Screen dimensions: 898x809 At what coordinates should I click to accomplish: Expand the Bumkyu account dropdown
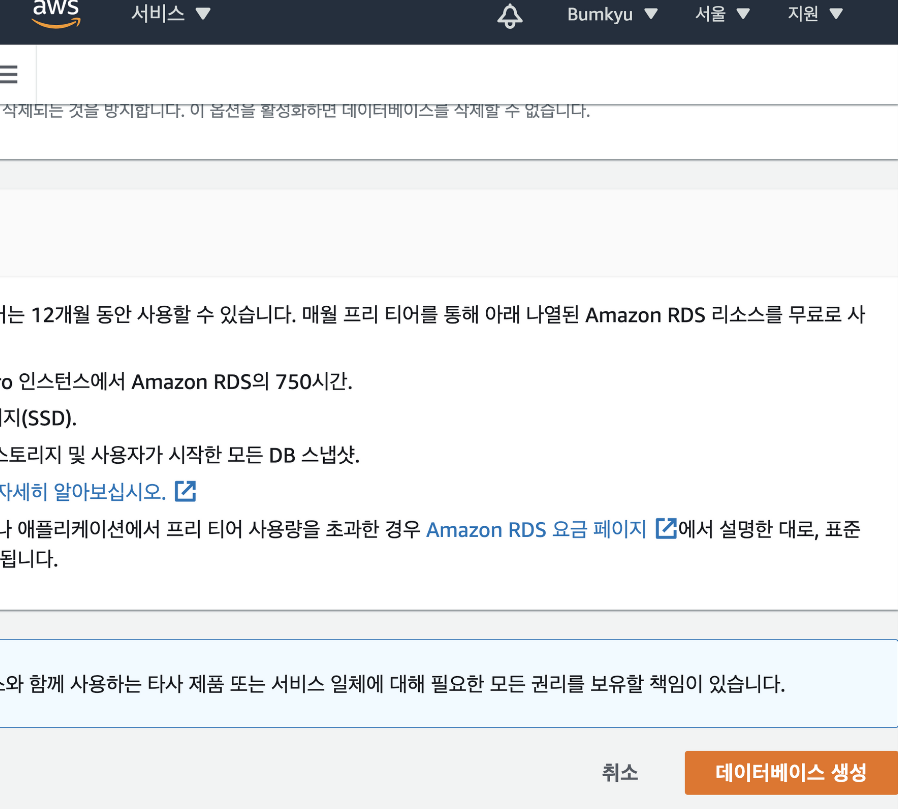(612, 14)
